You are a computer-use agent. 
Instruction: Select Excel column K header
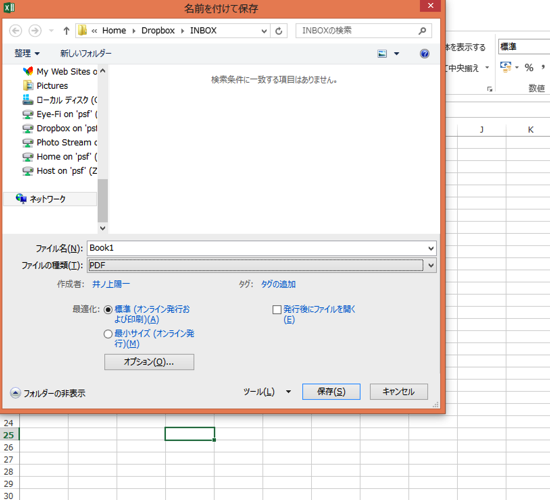tap(530, 130)
